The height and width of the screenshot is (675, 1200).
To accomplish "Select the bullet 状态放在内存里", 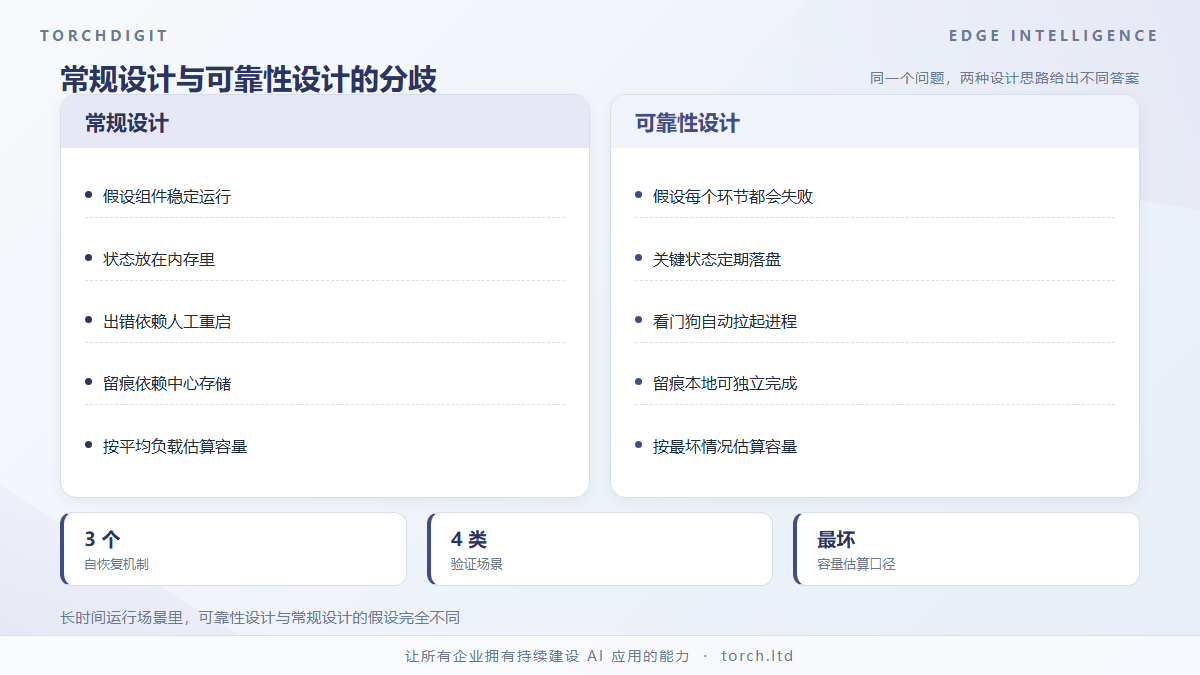I will [x=159, y=259].
